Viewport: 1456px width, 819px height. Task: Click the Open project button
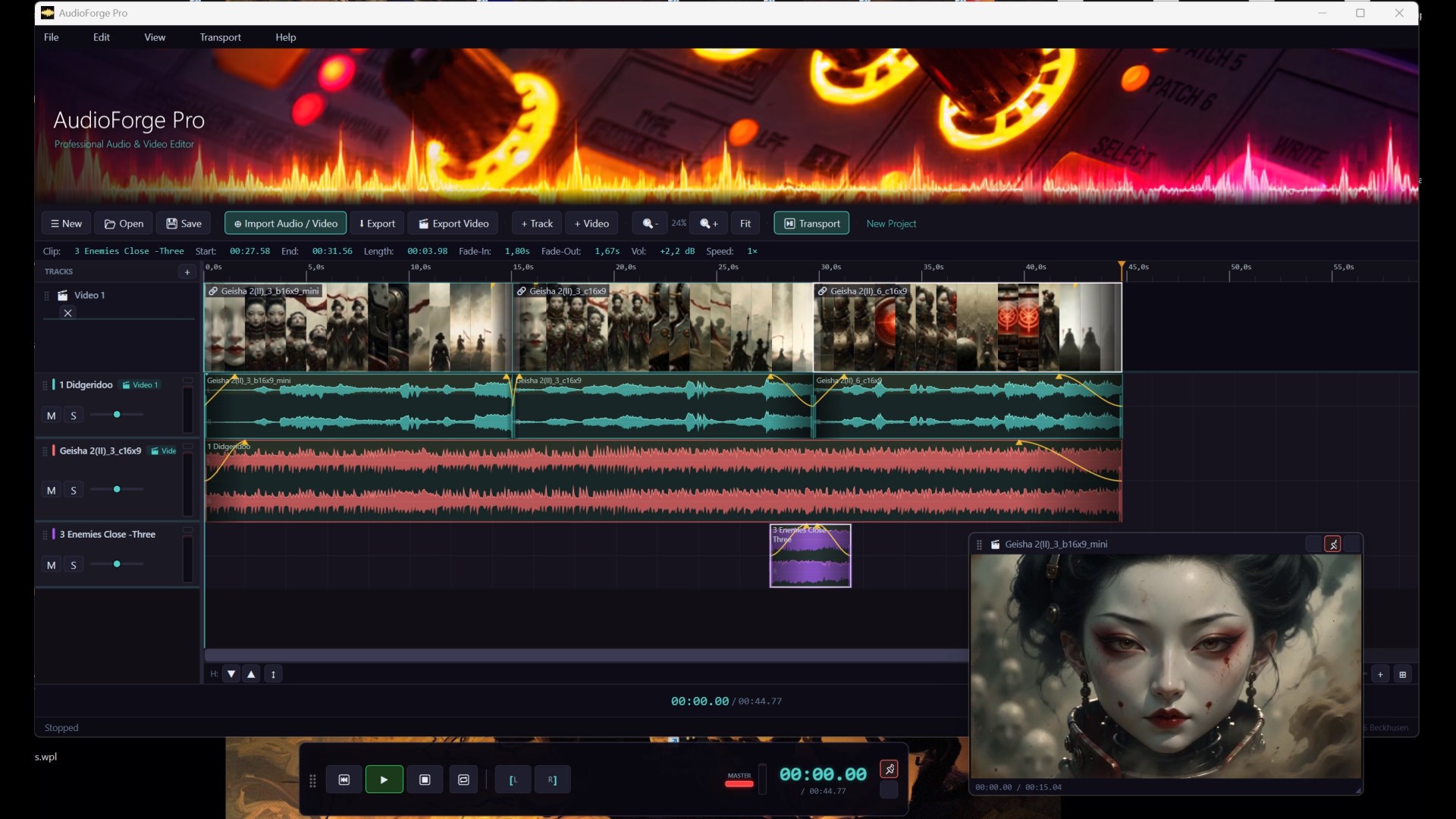[124, 224]
